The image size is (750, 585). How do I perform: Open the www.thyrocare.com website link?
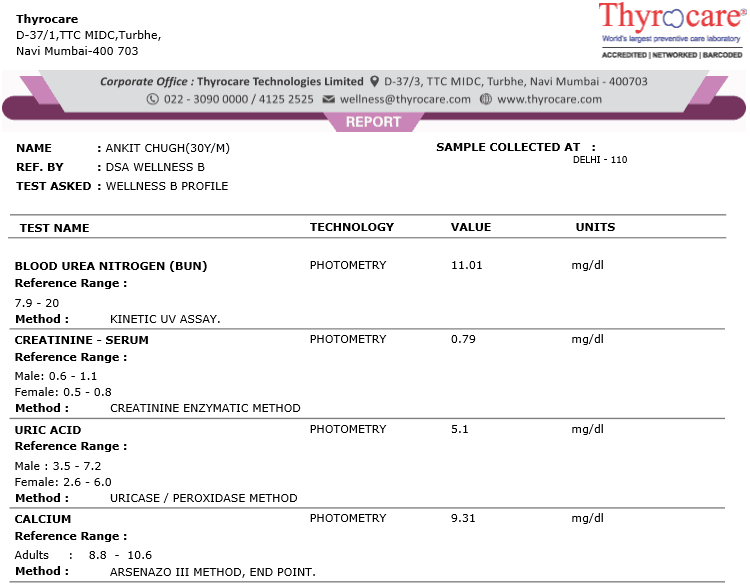pos(550,99)
